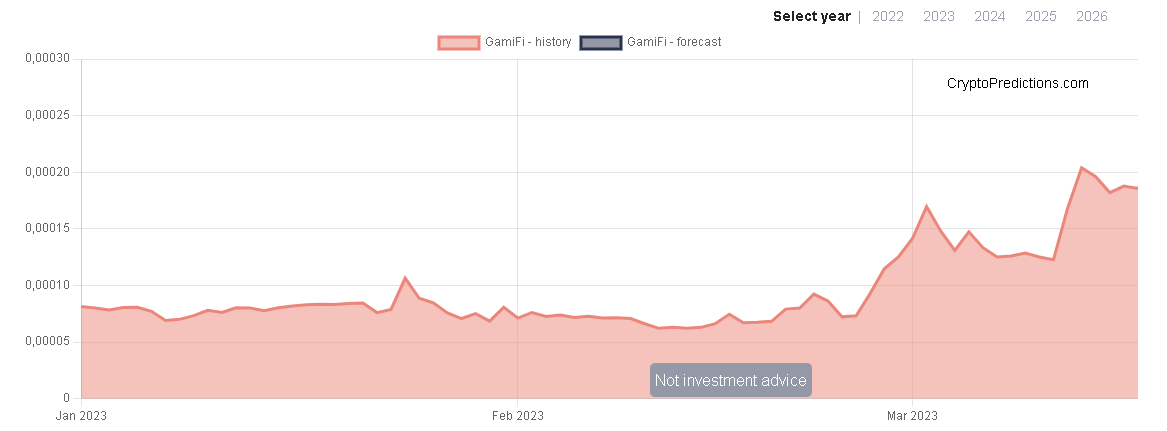Hide the 'GamiFi - forecast' series label
Image resolution: width=1167 pixels, height=431 pixels.
point(673,42)
